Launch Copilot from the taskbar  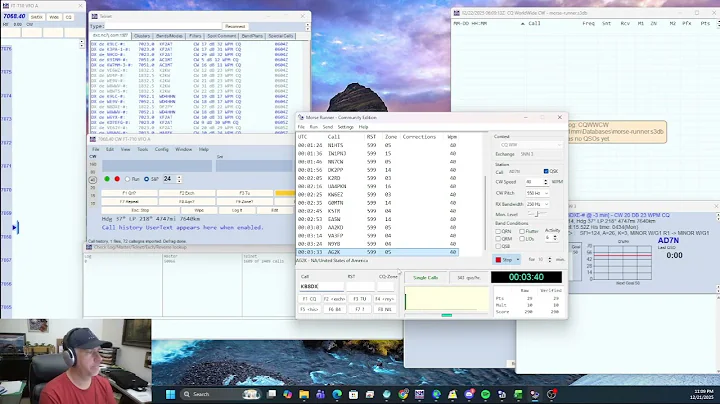288,394
